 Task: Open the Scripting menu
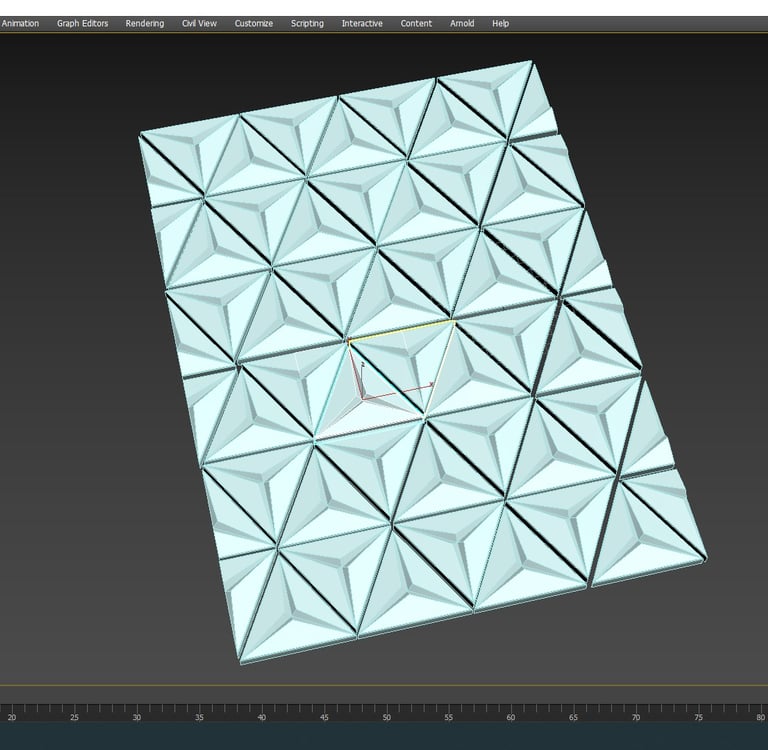307,23
